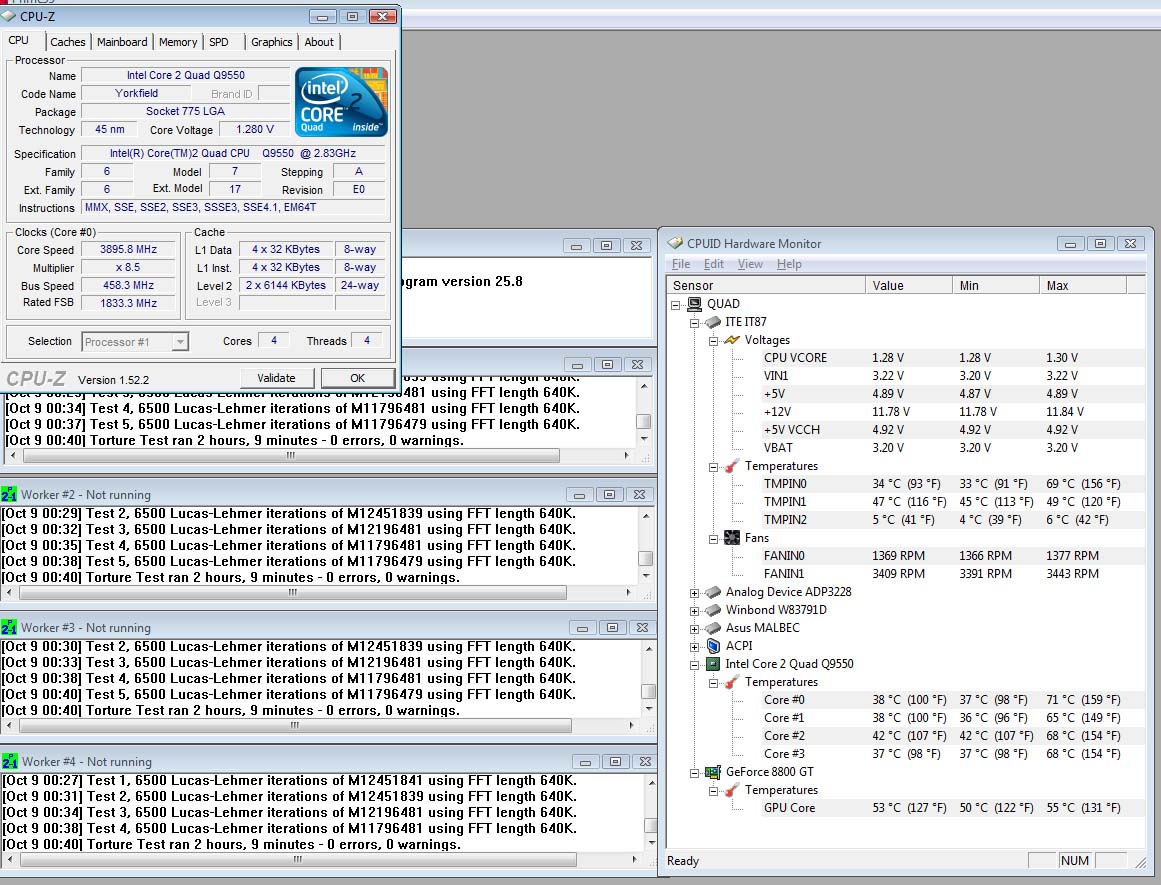This screenshot has height=885, width=1161.
Task: Click the CPUID Hardware Monitor title icon
Action: pos(675,243)
